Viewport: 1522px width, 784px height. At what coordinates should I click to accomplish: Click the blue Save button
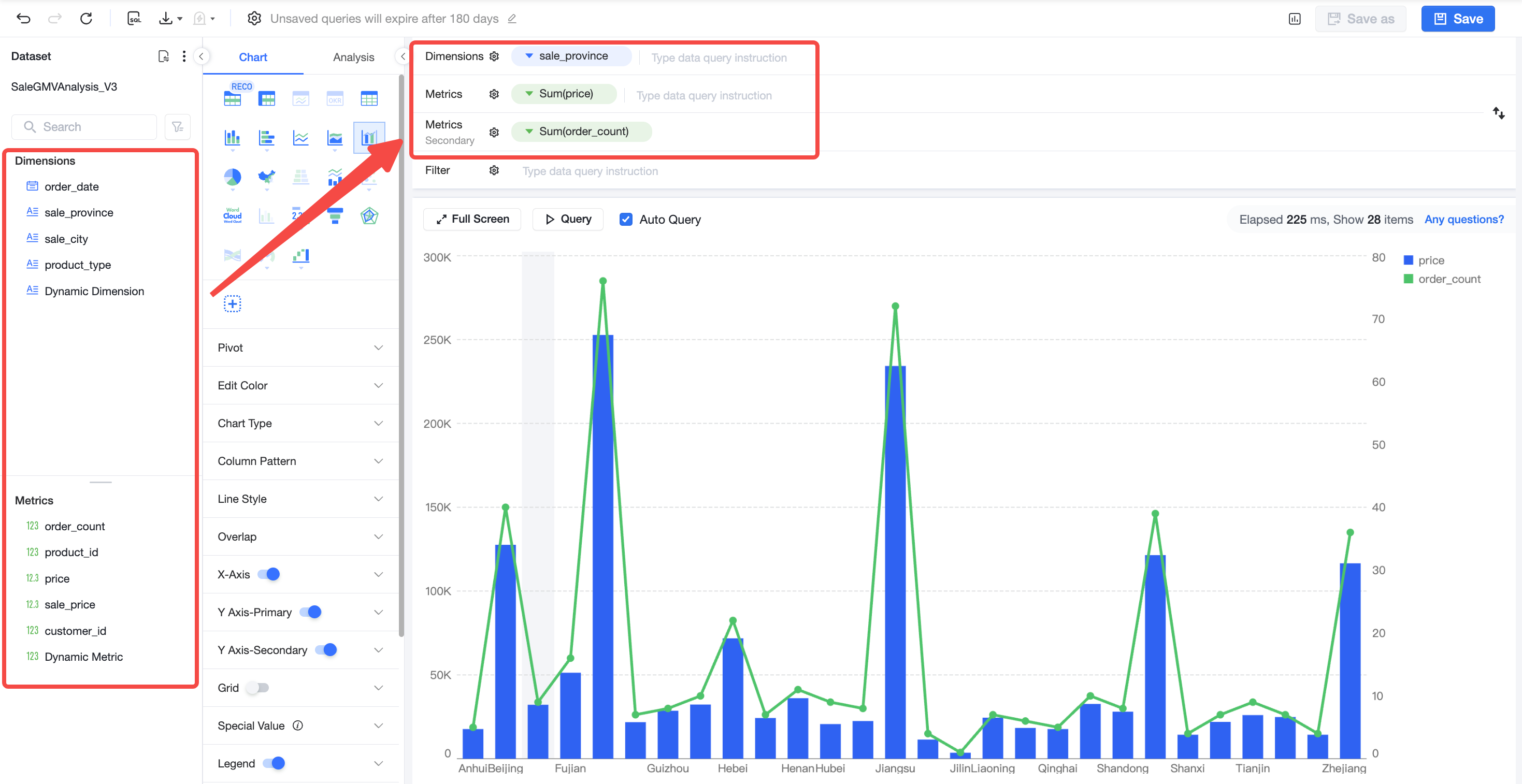(1458, 19)
